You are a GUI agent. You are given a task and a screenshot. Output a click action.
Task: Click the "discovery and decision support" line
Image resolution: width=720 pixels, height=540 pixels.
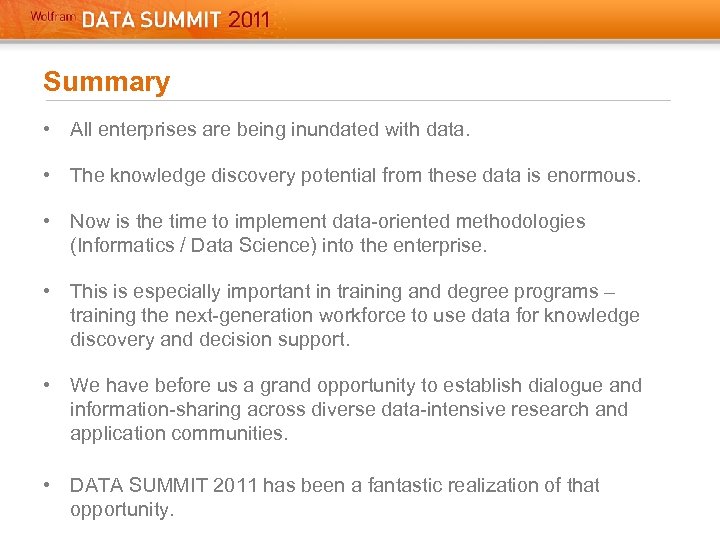[210, 339]
